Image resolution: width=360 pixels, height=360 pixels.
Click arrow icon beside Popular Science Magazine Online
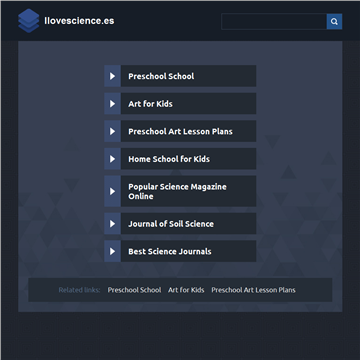click(112, 191)
